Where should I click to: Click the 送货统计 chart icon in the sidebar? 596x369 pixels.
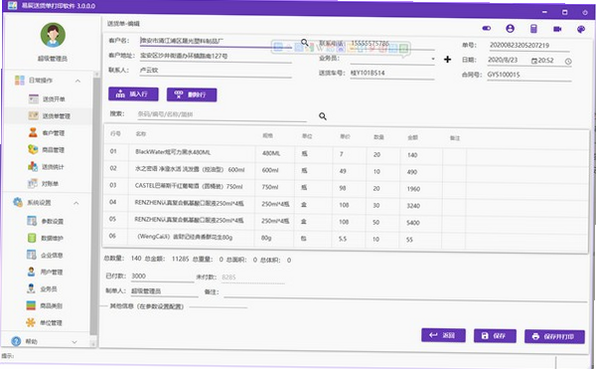coord(33,166)
